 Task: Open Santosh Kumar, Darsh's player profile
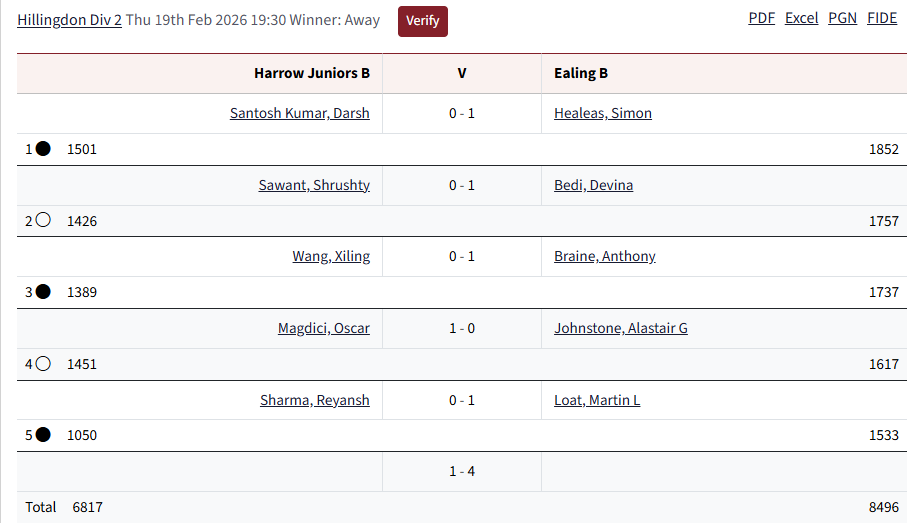pos(299,113)
